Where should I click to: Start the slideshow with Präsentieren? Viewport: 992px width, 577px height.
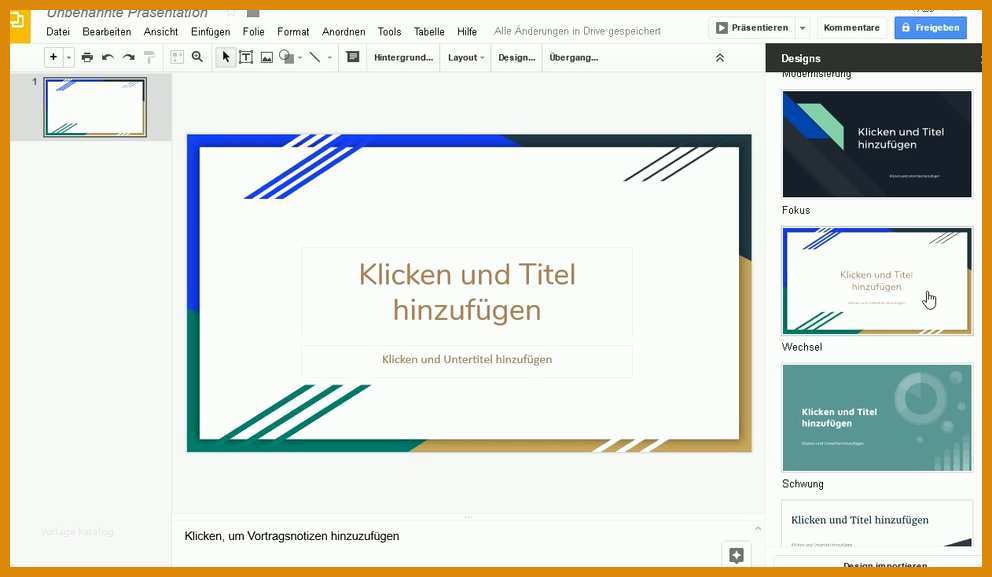coord(752,28)
